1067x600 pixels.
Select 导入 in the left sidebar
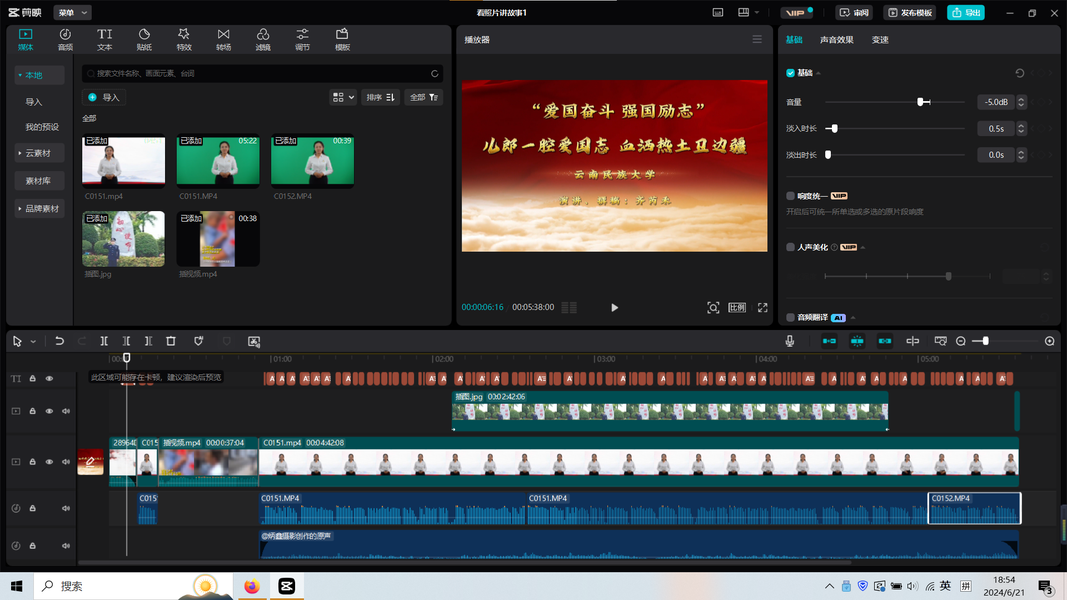[34, 102]
